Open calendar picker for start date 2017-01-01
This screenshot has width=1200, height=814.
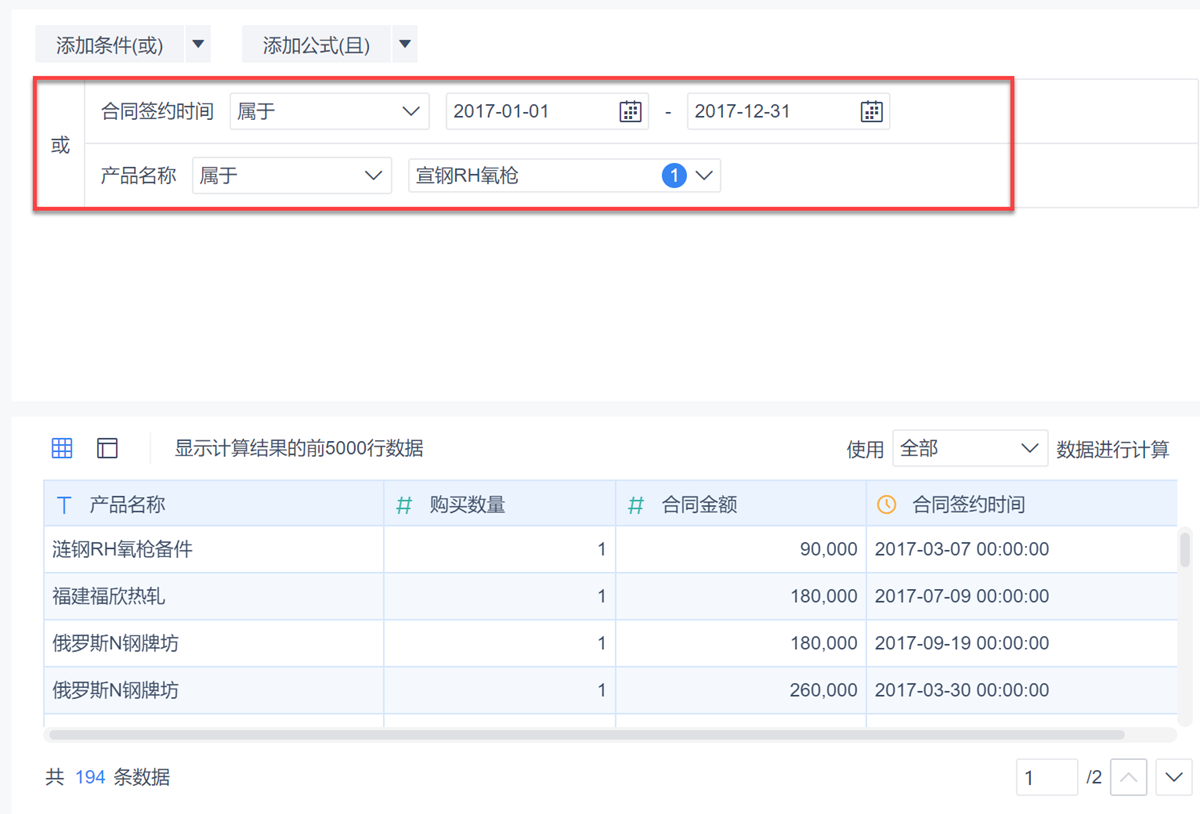pos(630,112)
